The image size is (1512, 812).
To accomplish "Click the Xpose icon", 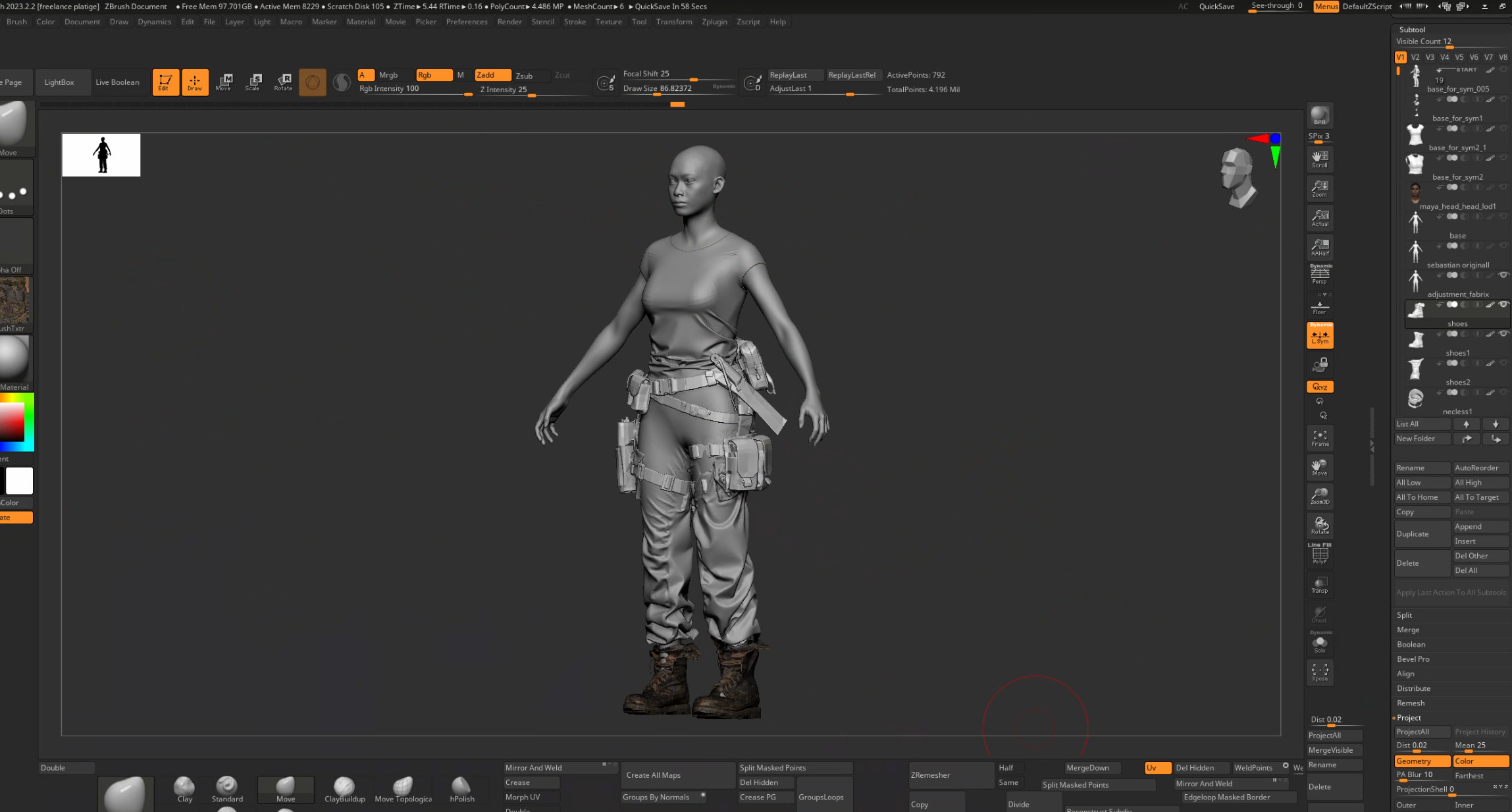I will [1320, 672].
